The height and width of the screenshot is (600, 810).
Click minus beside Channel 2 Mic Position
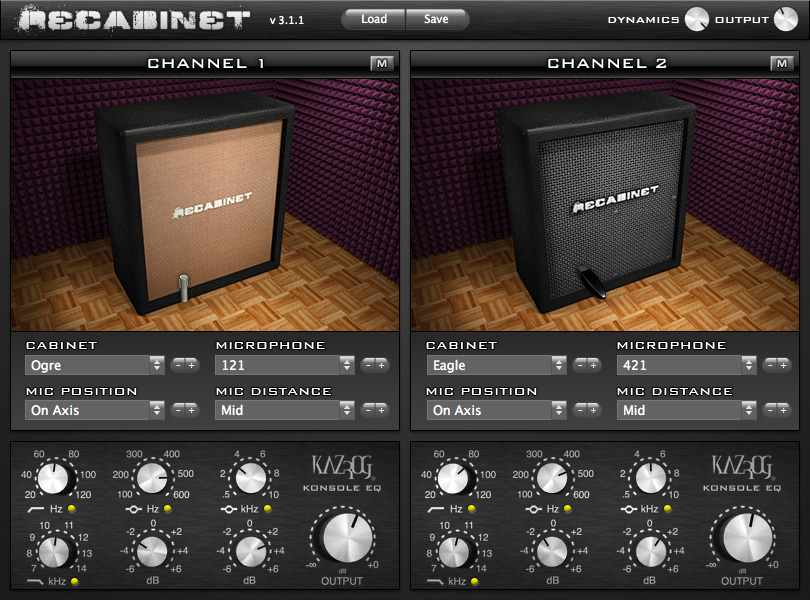(580, 410)
